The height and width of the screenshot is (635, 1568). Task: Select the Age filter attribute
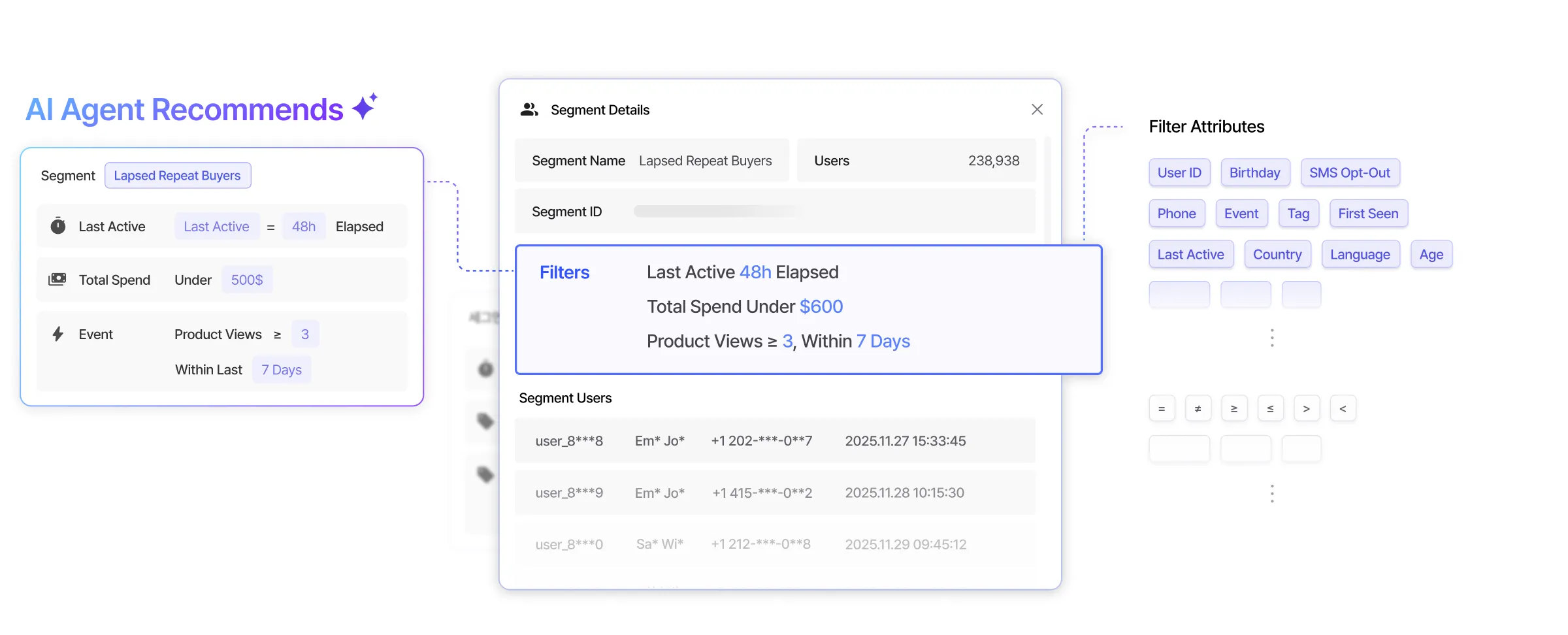coord(1431,255)
